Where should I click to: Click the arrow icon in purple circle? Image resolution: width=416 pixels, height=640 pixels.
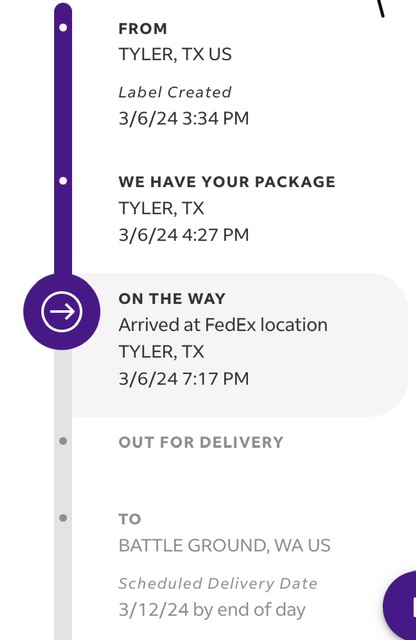62,312
